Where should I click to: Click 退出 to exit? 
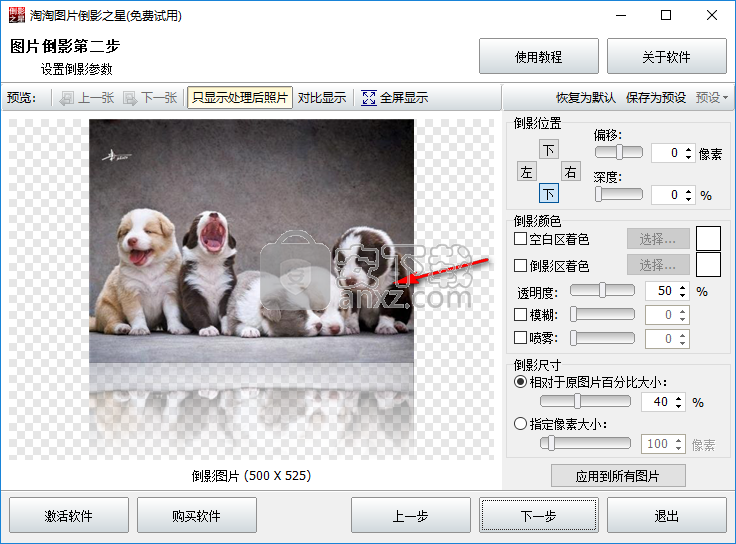coord(667,515)
